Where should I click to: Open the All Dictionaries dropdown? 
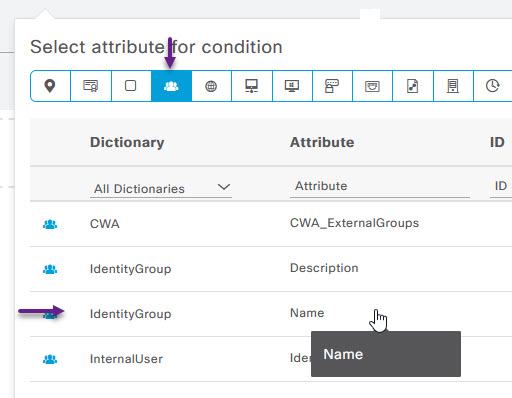pos(161,188)
